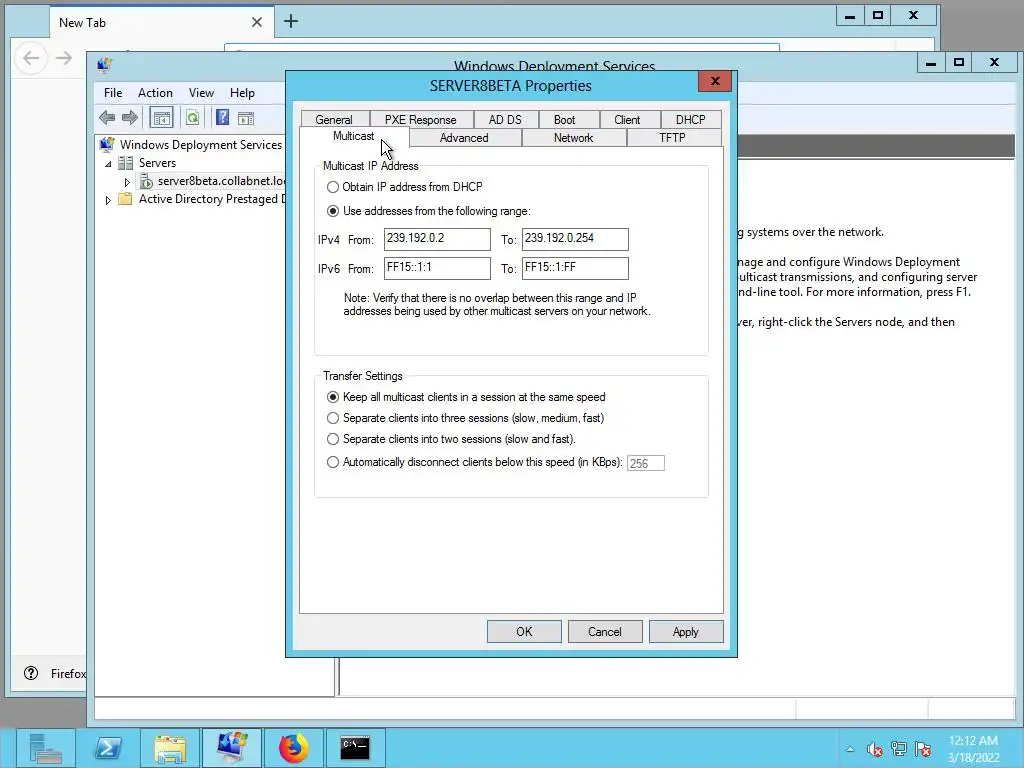The width and height of the screenshot is (1024, 768).
Task: Select the Multicast tab
Action: tap(354, 136)
